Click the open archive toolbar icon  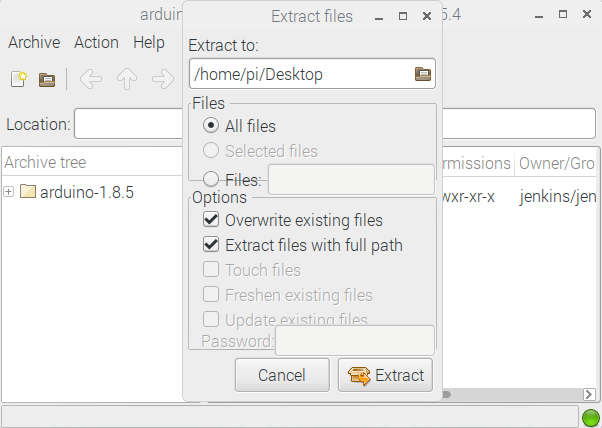click(x=47, y=80)
